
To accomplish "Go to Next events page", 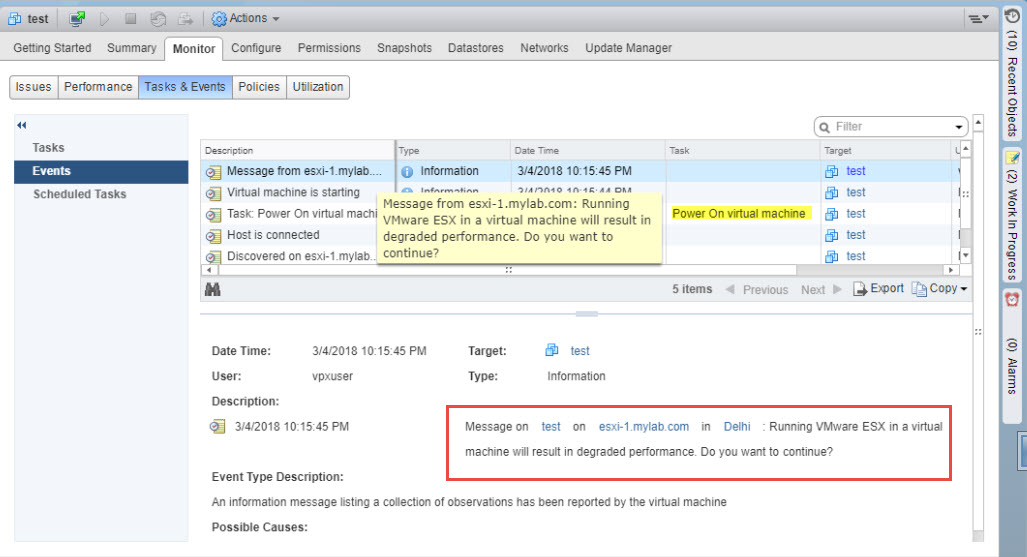I will (821, 290).
